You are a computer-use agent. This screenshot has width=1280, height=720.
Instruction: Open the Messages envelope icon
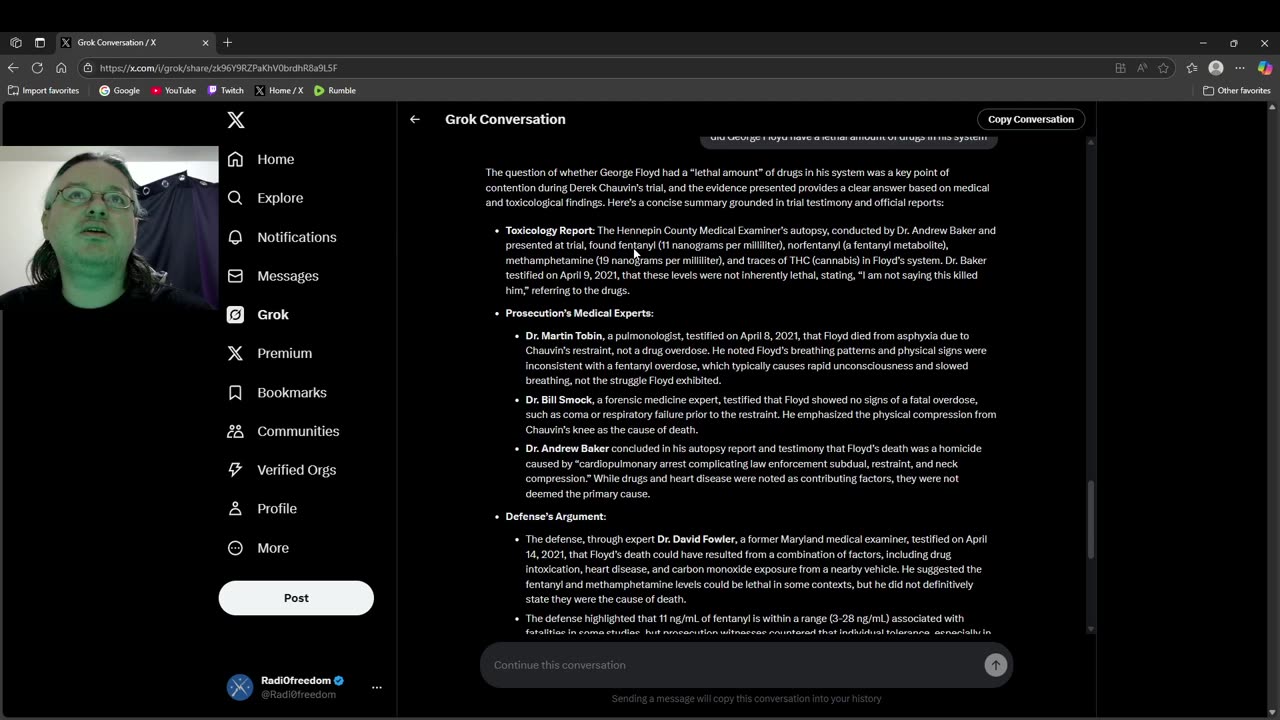click(x=235, y=276)
